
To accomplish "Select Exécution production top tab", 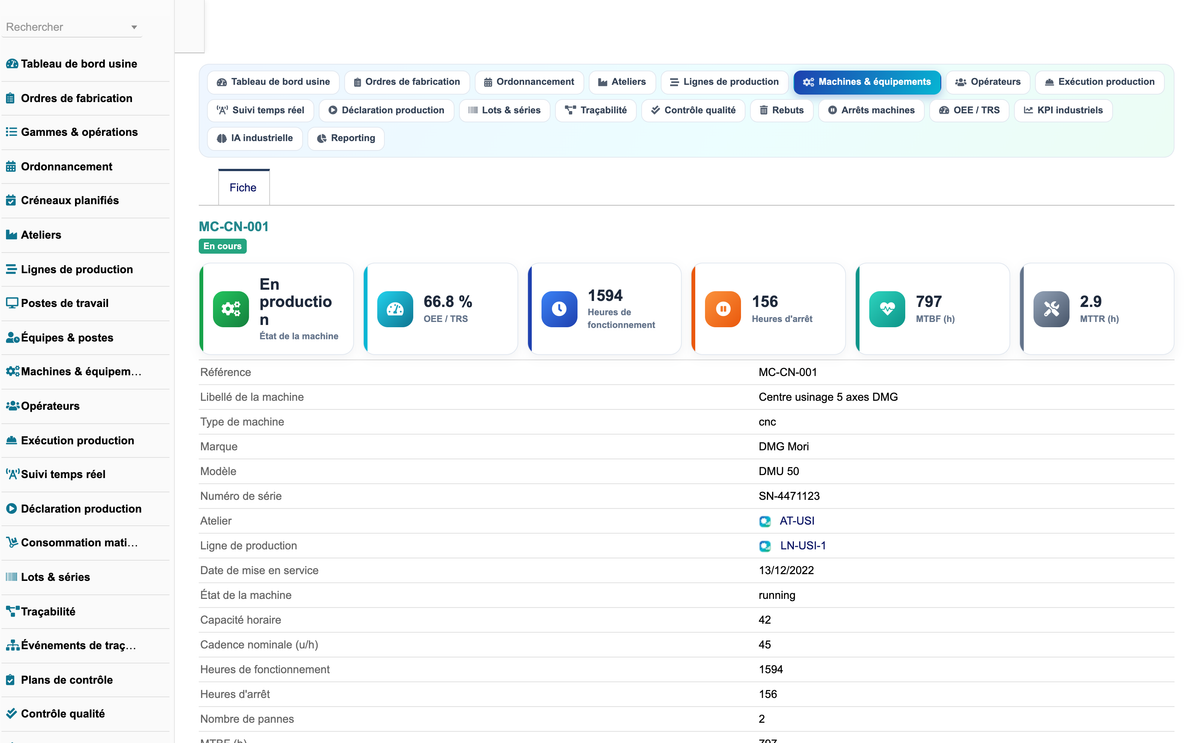I will pyautogui.click(x=1099, y=82).
